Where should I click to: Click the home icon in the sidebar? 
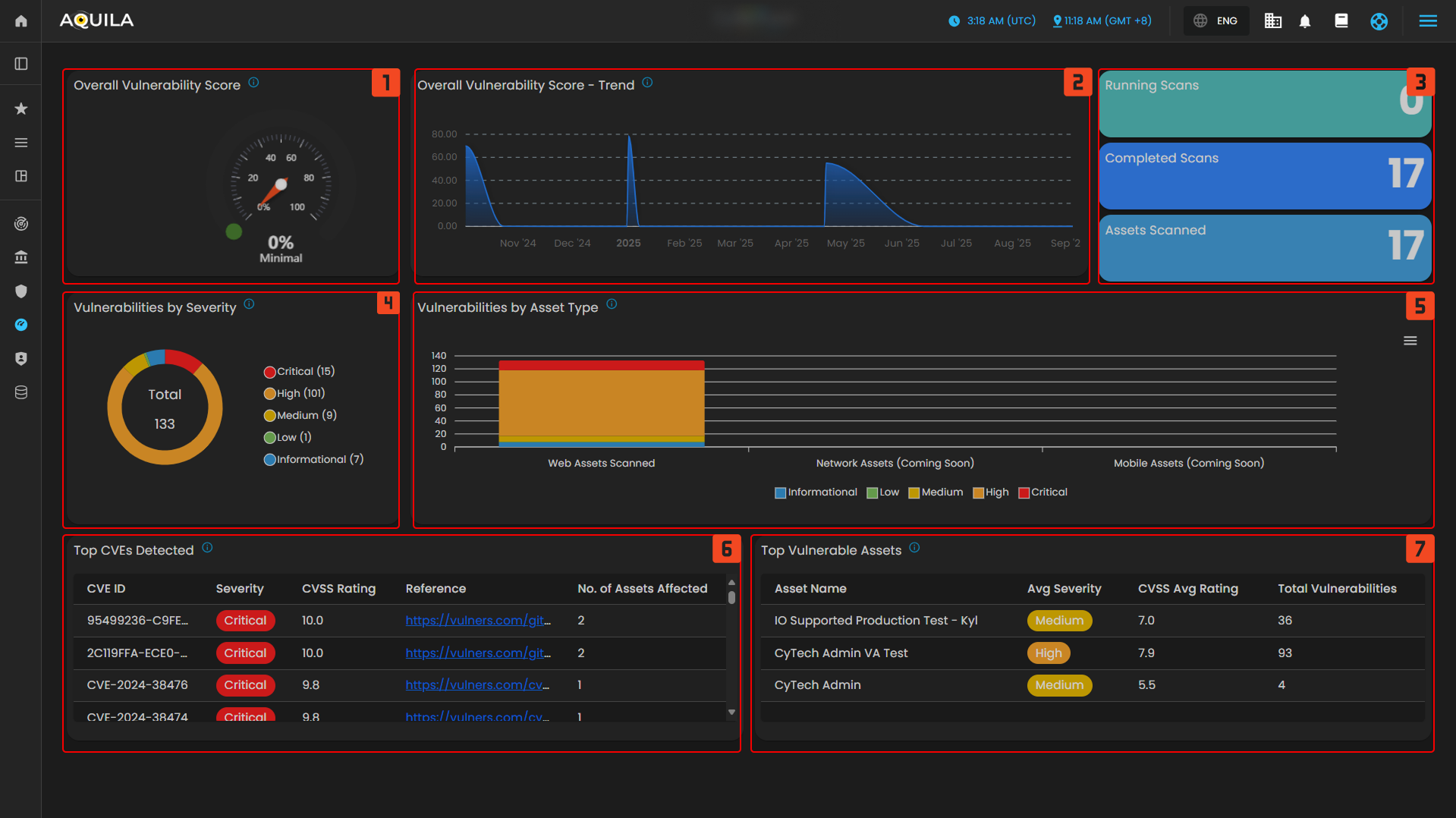[x=21, y=21]
